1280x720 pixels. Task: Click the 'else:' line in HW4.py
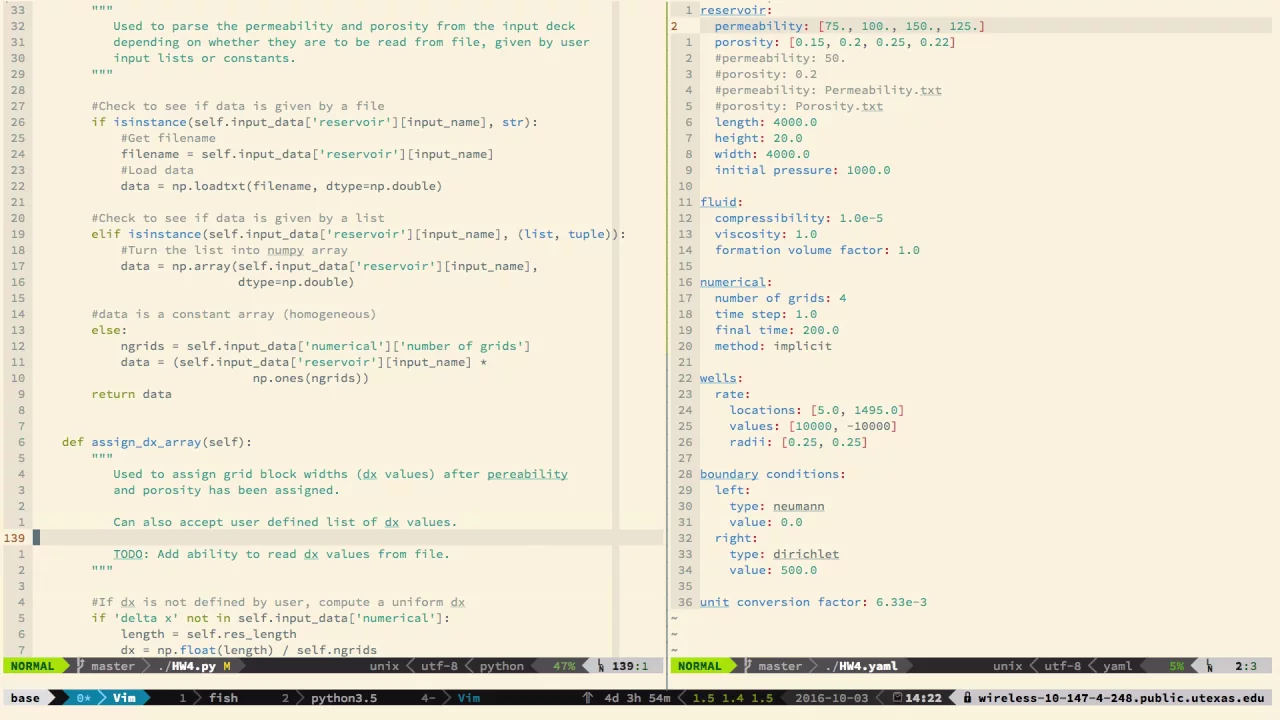[x=109, y=330]
